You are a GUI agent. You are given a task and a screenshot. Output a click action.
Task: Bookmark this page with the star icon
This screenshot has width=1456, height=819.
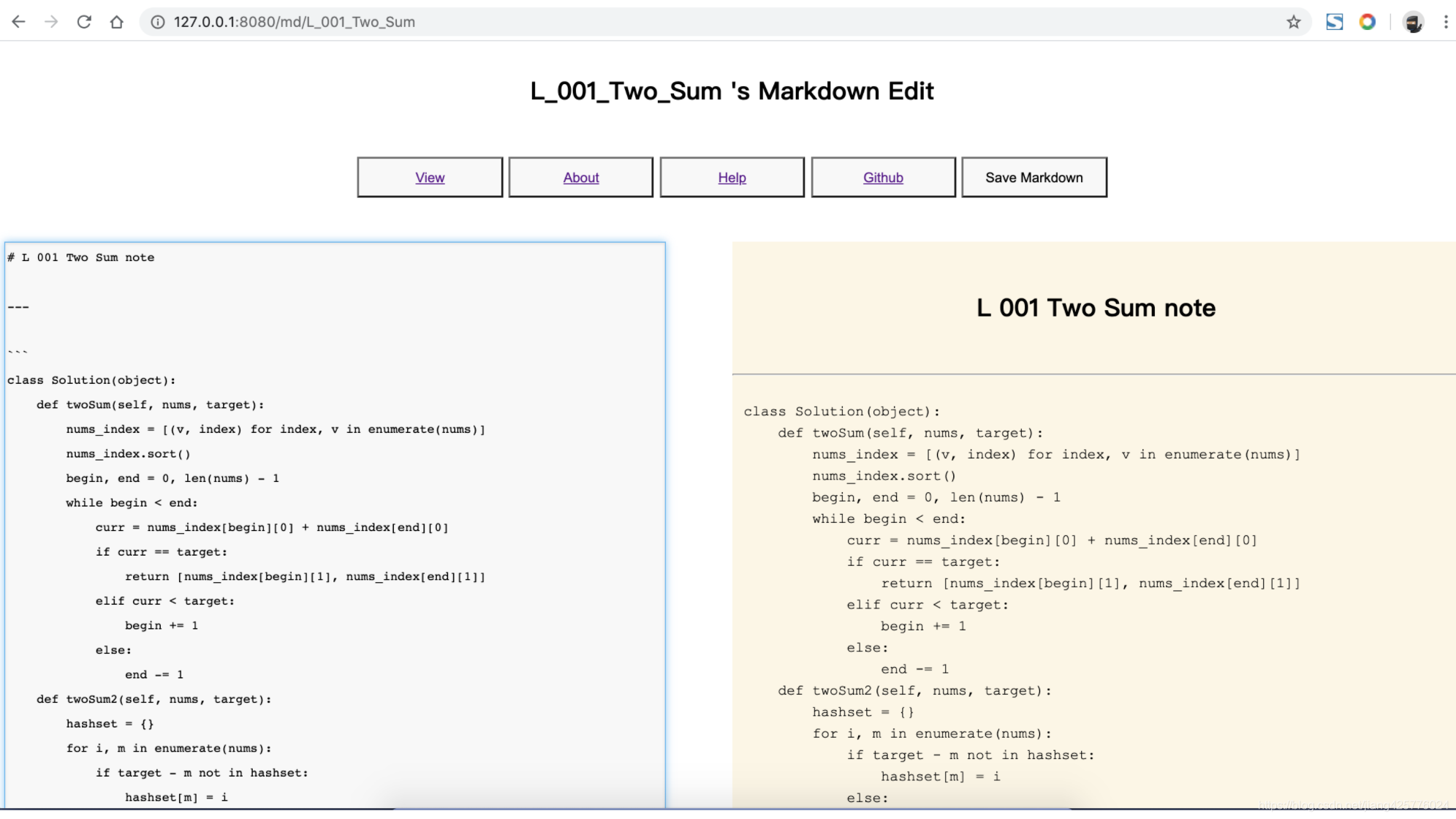pyautogui.click(x=1294, y=22)
